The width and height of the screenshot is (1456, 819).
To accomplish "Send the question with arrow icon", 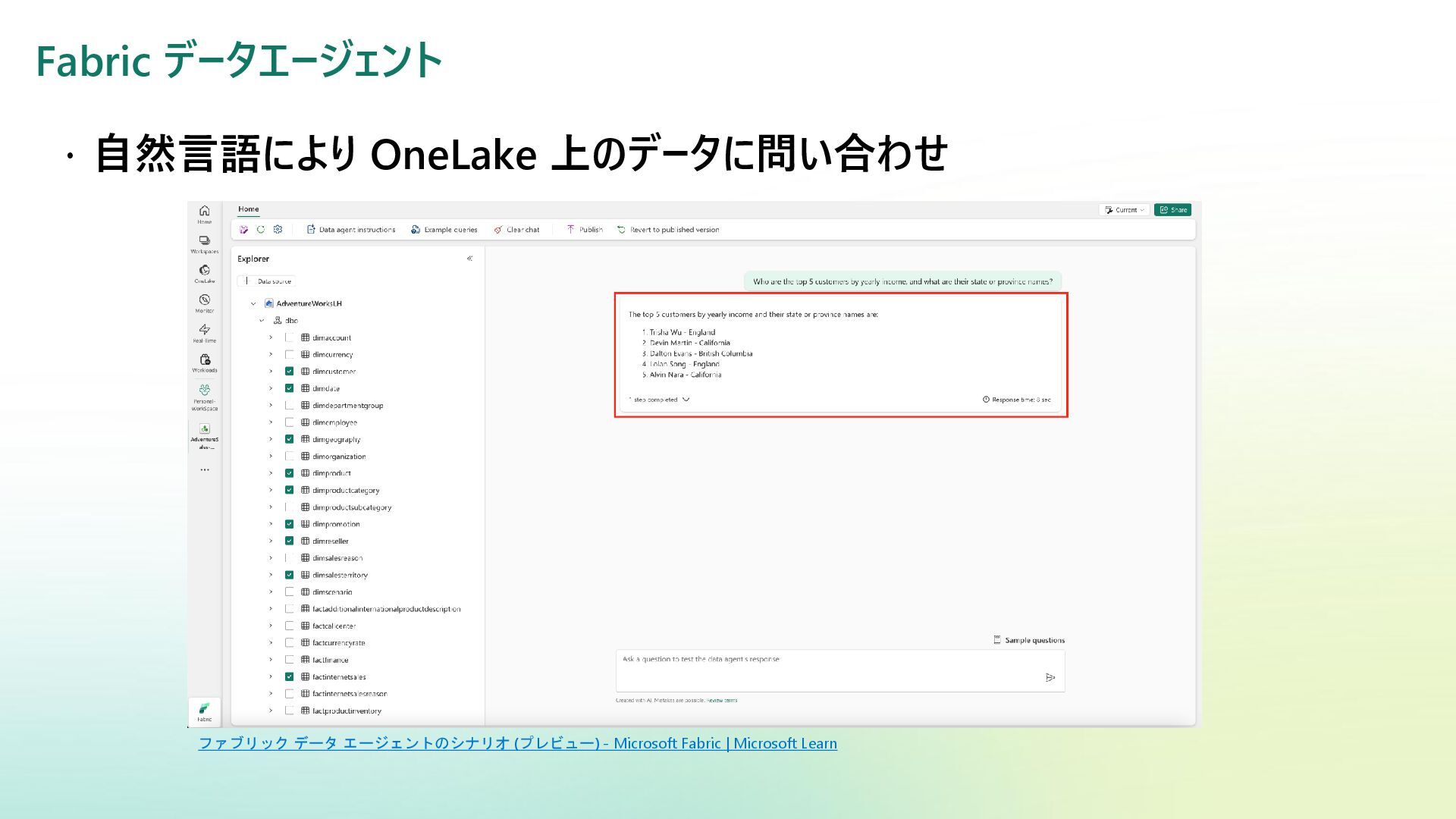I will 1050,678.
